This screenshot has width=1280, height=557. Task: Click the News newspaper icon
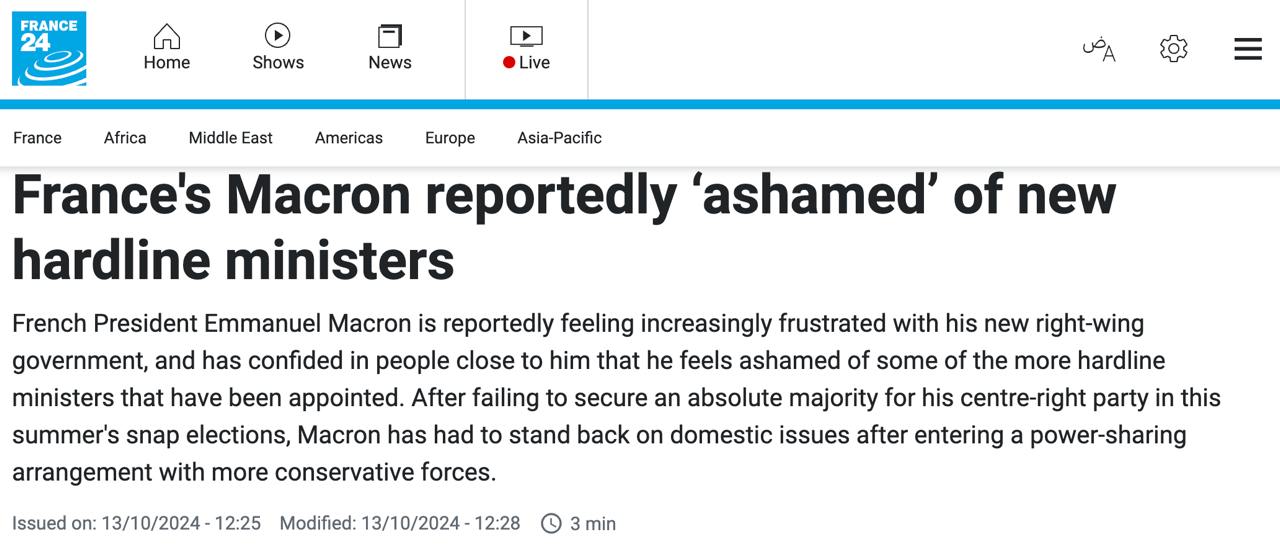coord(389,37)
